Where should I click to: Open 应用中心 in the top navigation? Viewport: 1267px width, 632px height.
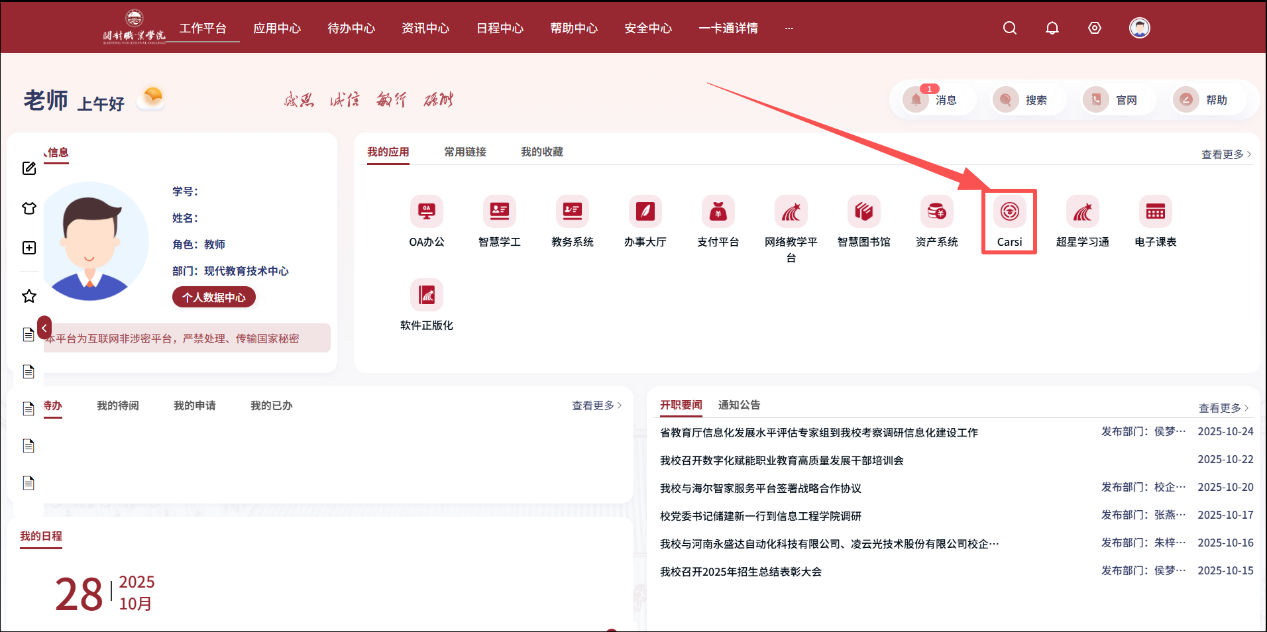[x=277, y=28]
